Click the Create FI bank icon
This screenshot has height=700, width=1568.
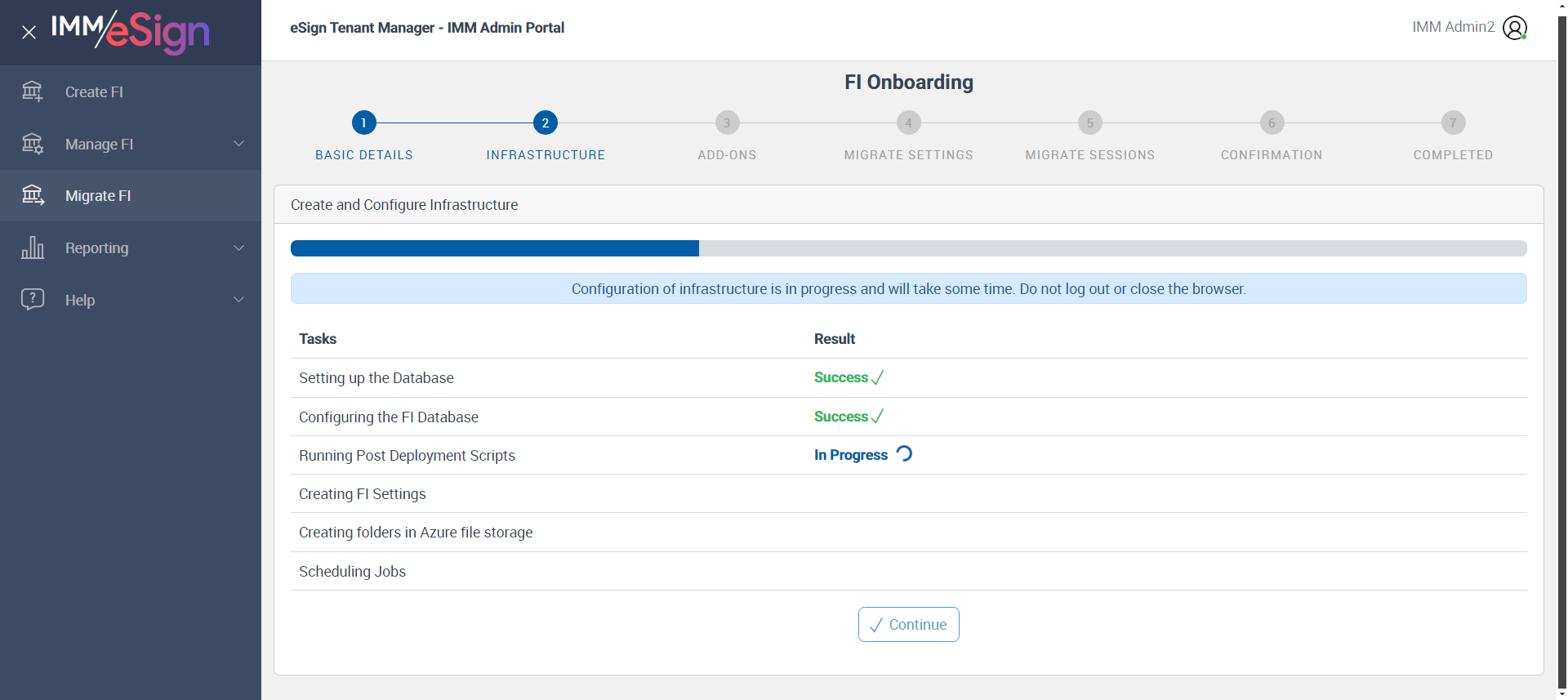click(33, 91)
